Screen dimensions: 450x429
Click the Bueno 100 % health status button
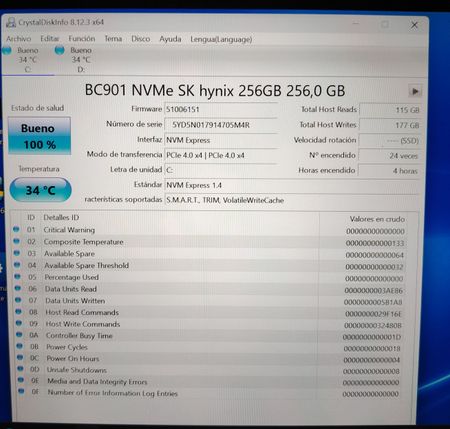pyautogui.click(x=39, y=136)
